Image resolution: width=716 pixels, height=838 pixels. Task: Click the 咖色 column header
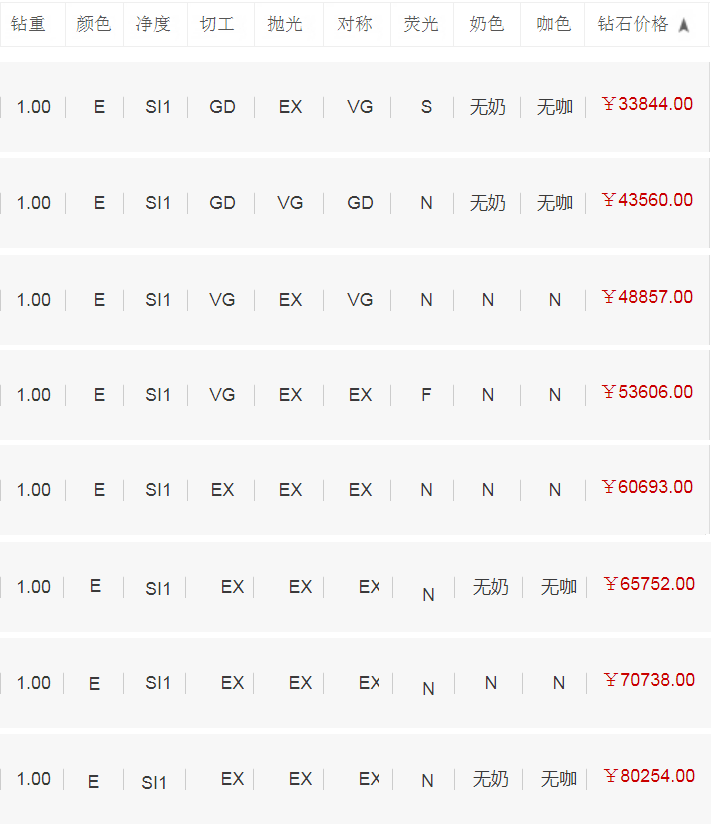pos(553,24)
